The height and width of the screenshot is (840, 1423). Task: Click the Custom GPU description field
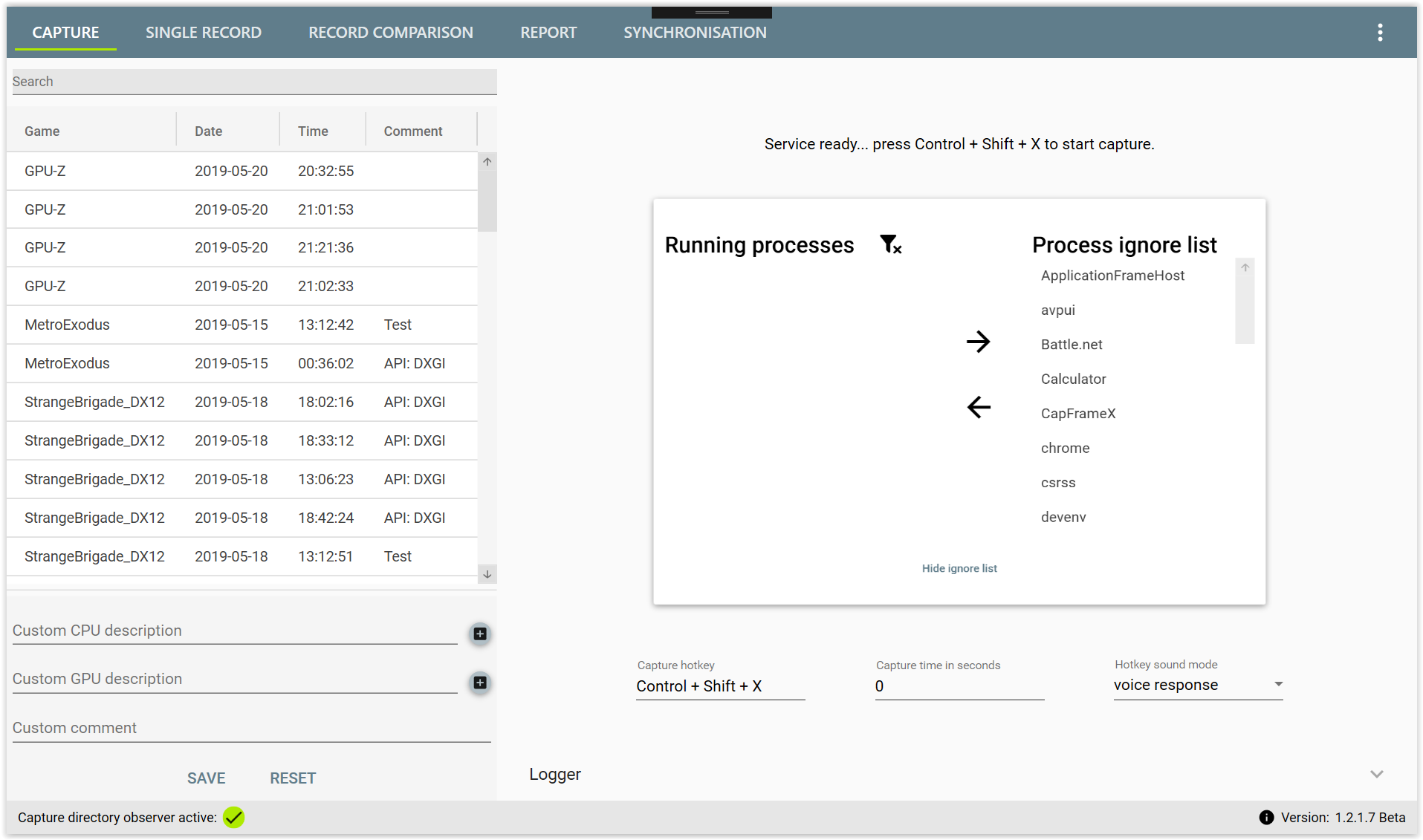click(x=235, y=679)
